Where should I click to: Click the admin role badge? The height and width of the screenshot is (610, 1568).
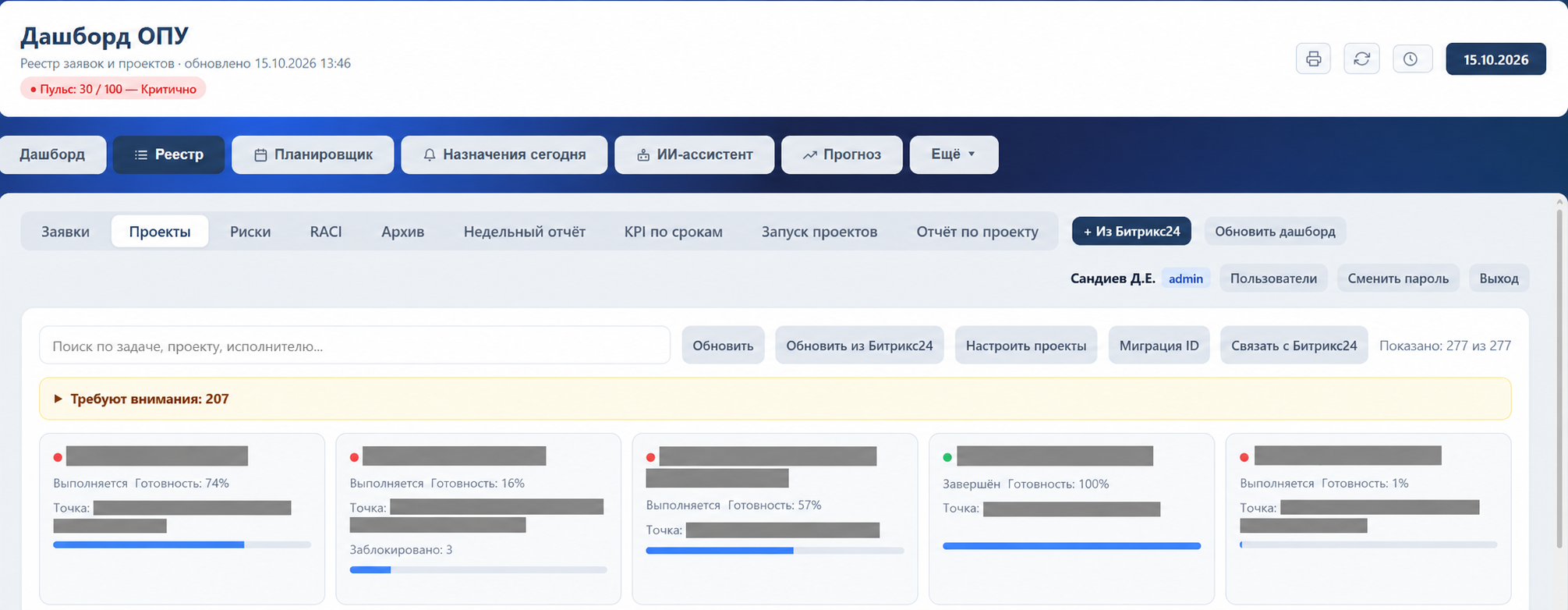(x=1186, y=278)
